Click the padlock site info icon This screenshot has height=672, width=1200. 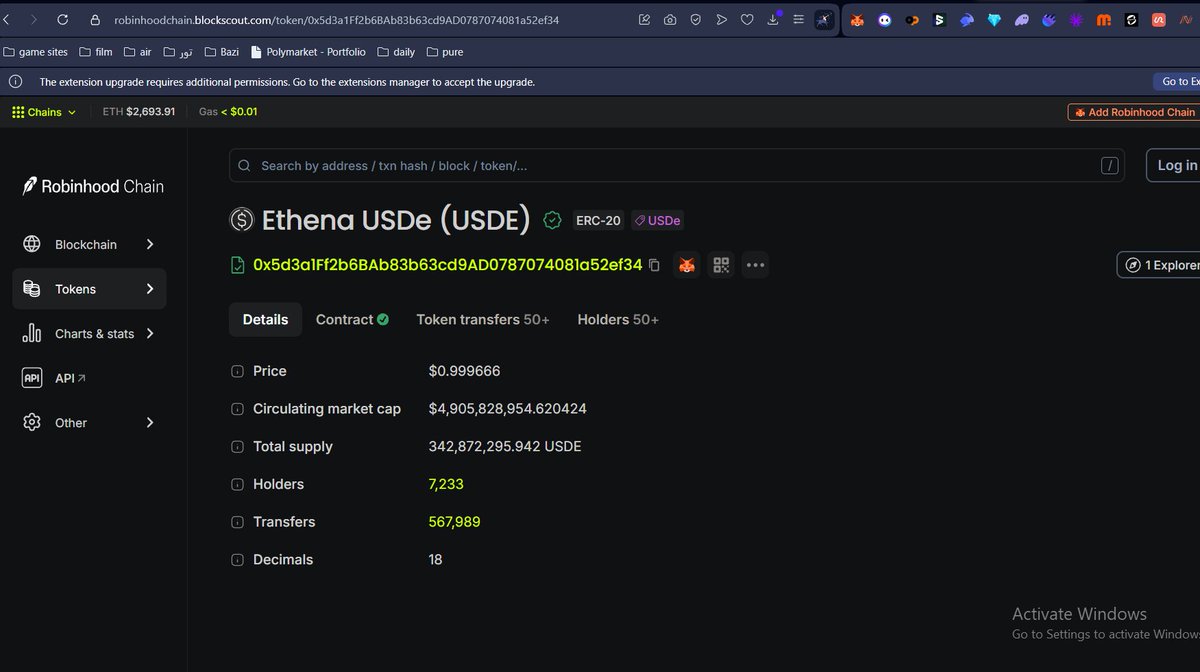(96, 19)
